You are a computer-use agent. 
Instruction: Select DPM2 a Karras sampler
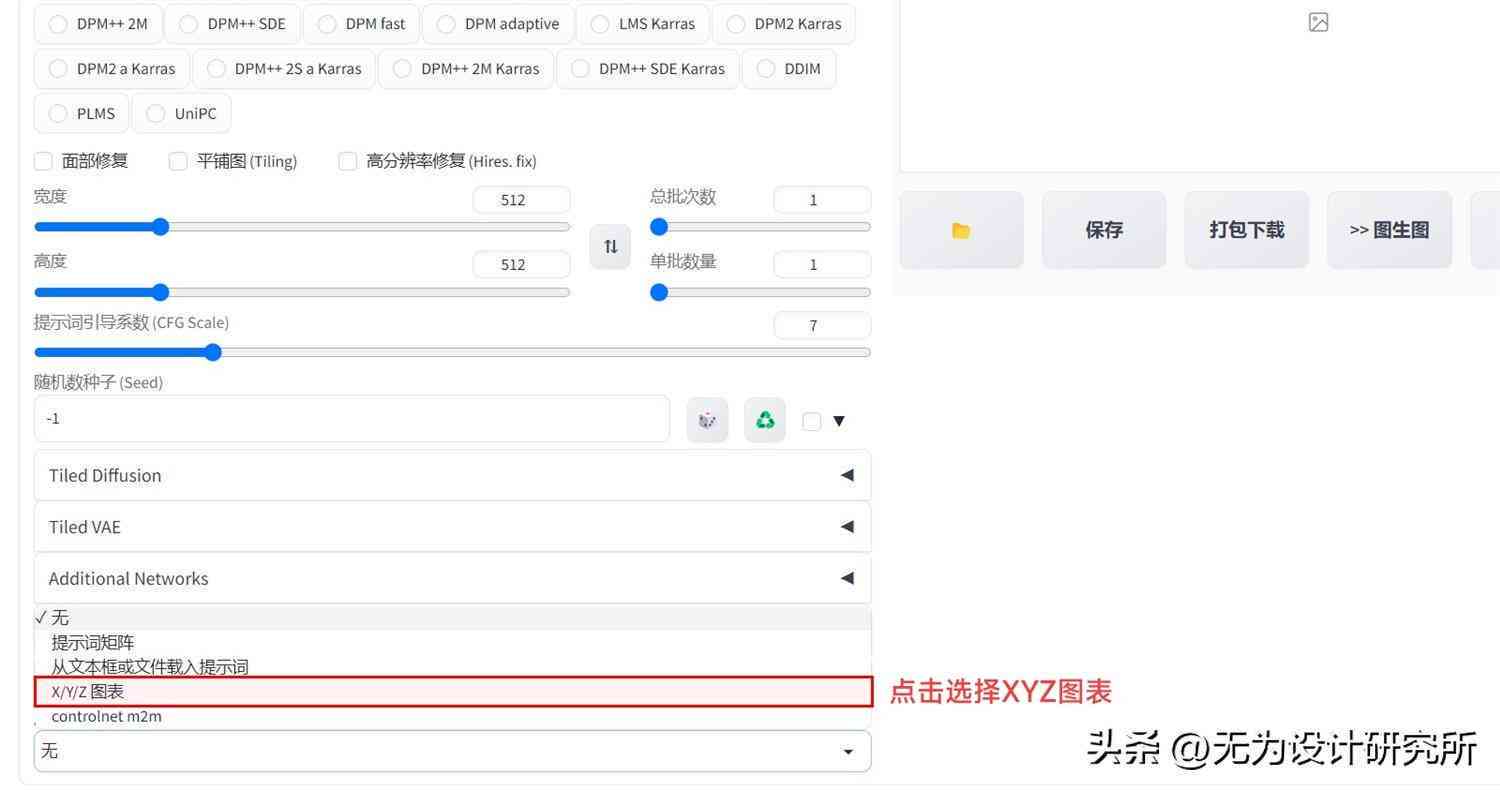pos(112,69)
